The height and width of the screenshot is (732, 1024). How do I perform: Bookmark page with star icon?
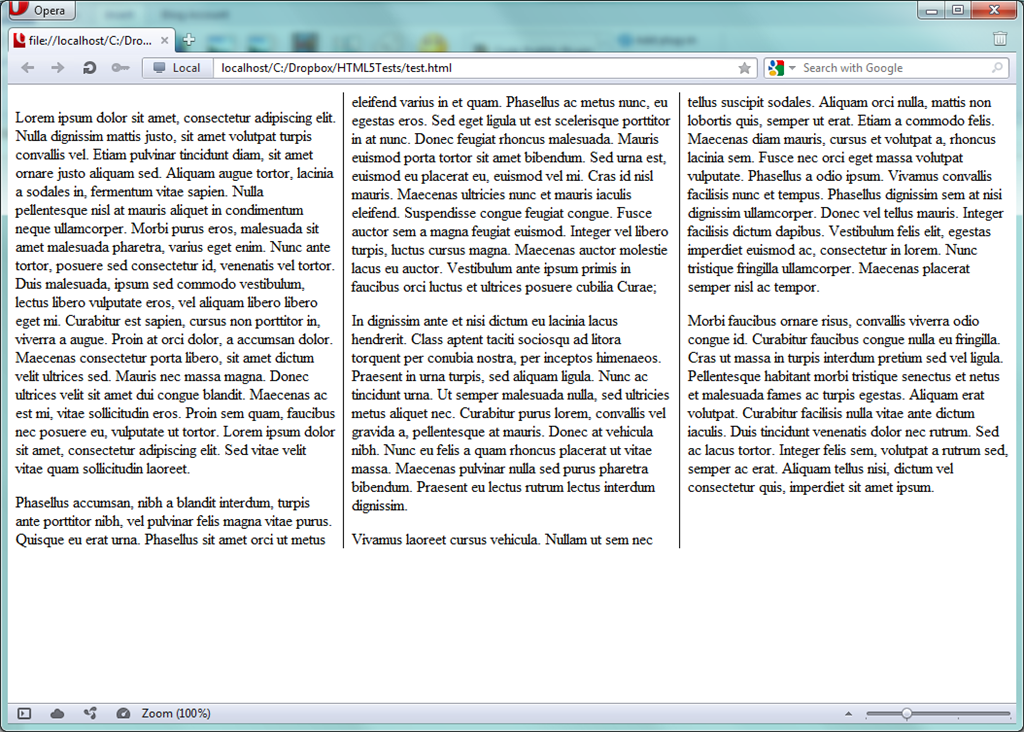tap(744, 68)
